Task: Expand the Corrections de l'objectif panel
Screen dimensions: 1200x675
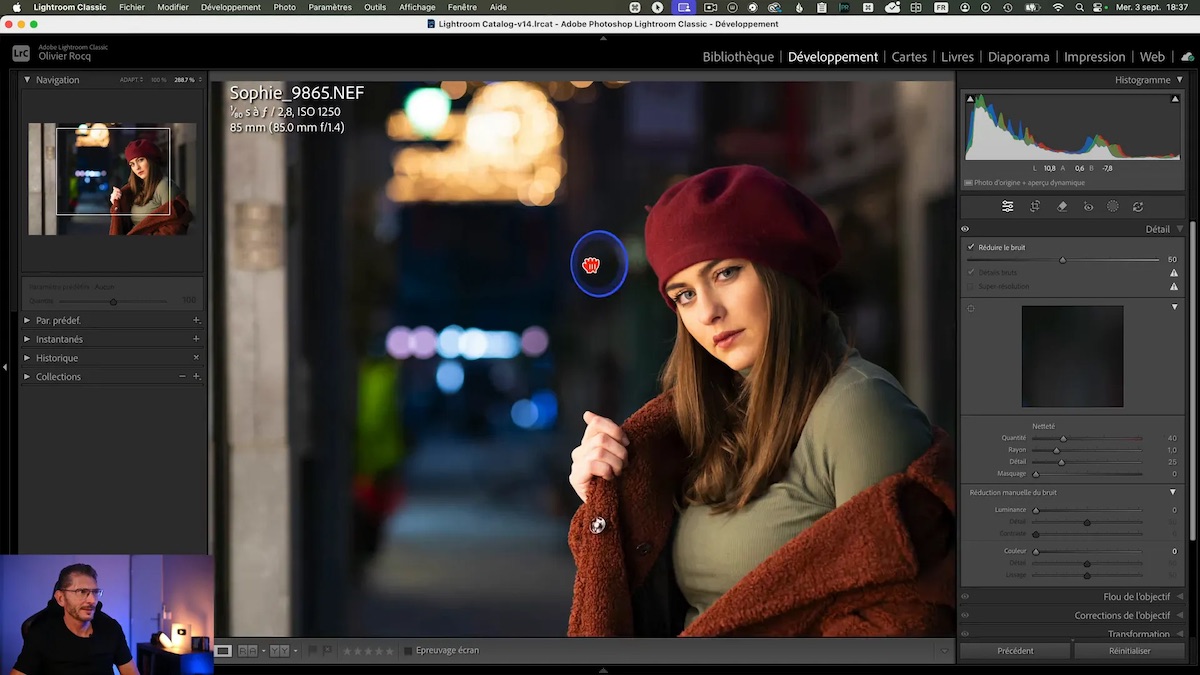Action: point(1180,616)
